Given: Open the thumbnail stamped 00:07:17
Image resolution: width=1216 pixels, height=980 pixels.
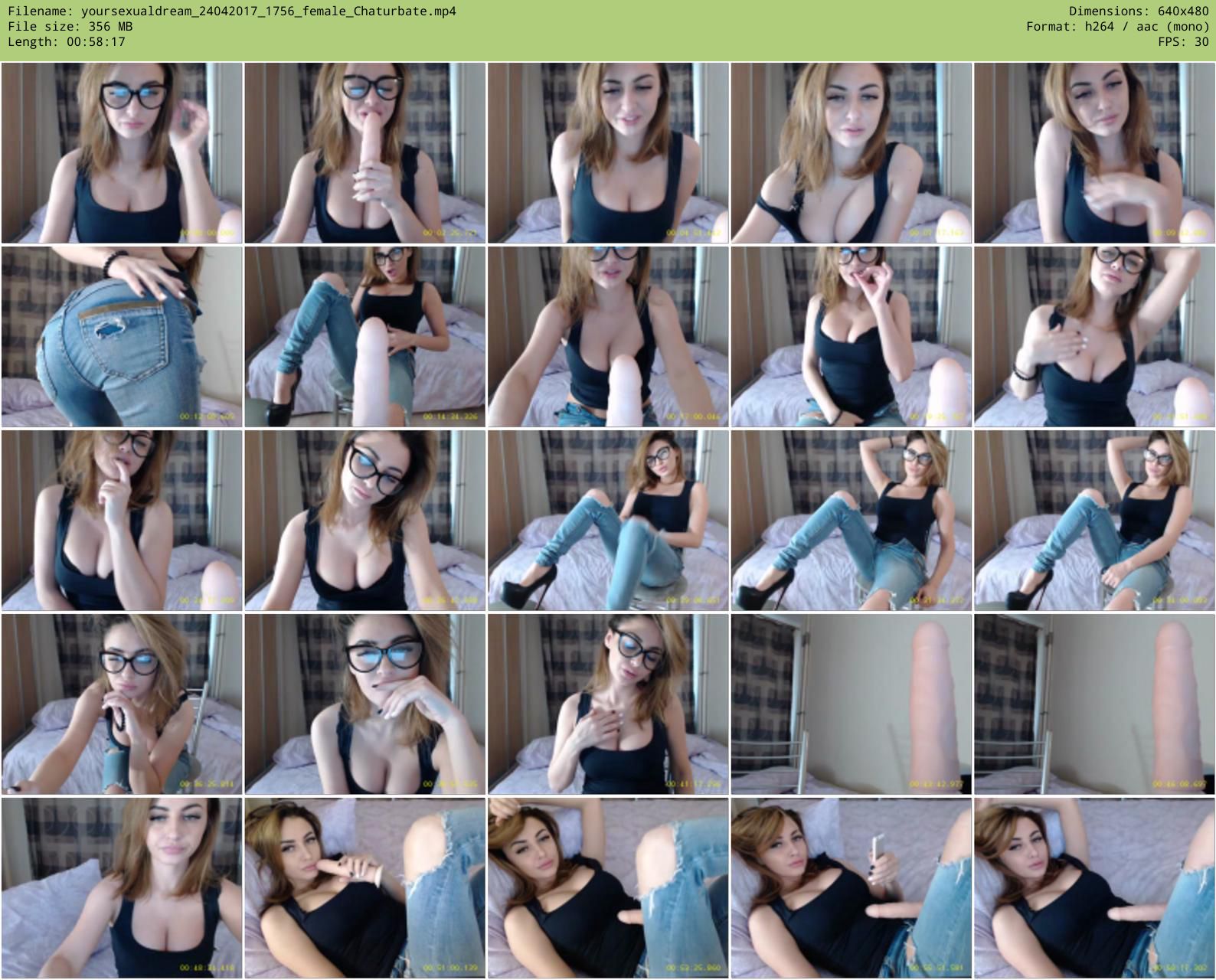Looking at the screenshot, I should point(851,153).
